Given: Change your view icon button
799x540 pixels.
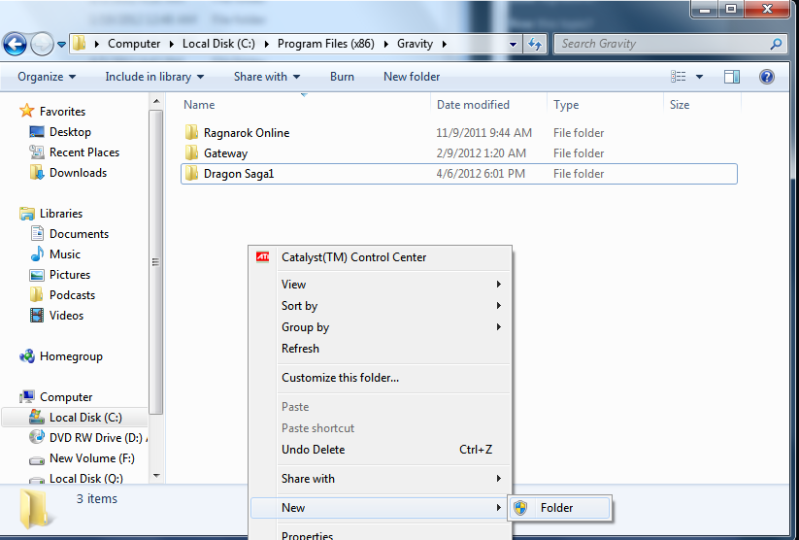Looking at the screenshot, I should point(678,77).
